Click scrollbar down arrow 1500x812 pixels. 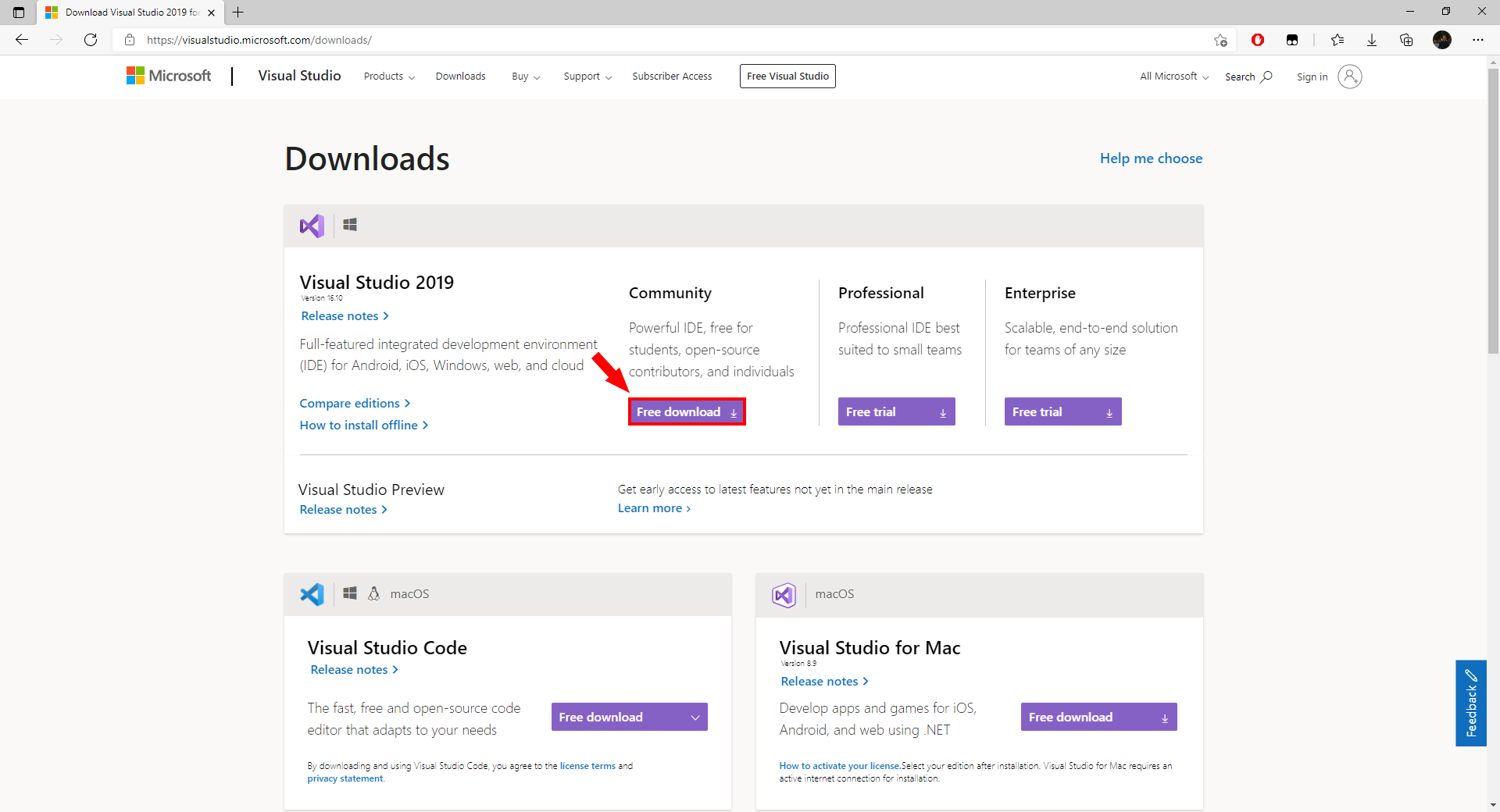point(1493,805)
